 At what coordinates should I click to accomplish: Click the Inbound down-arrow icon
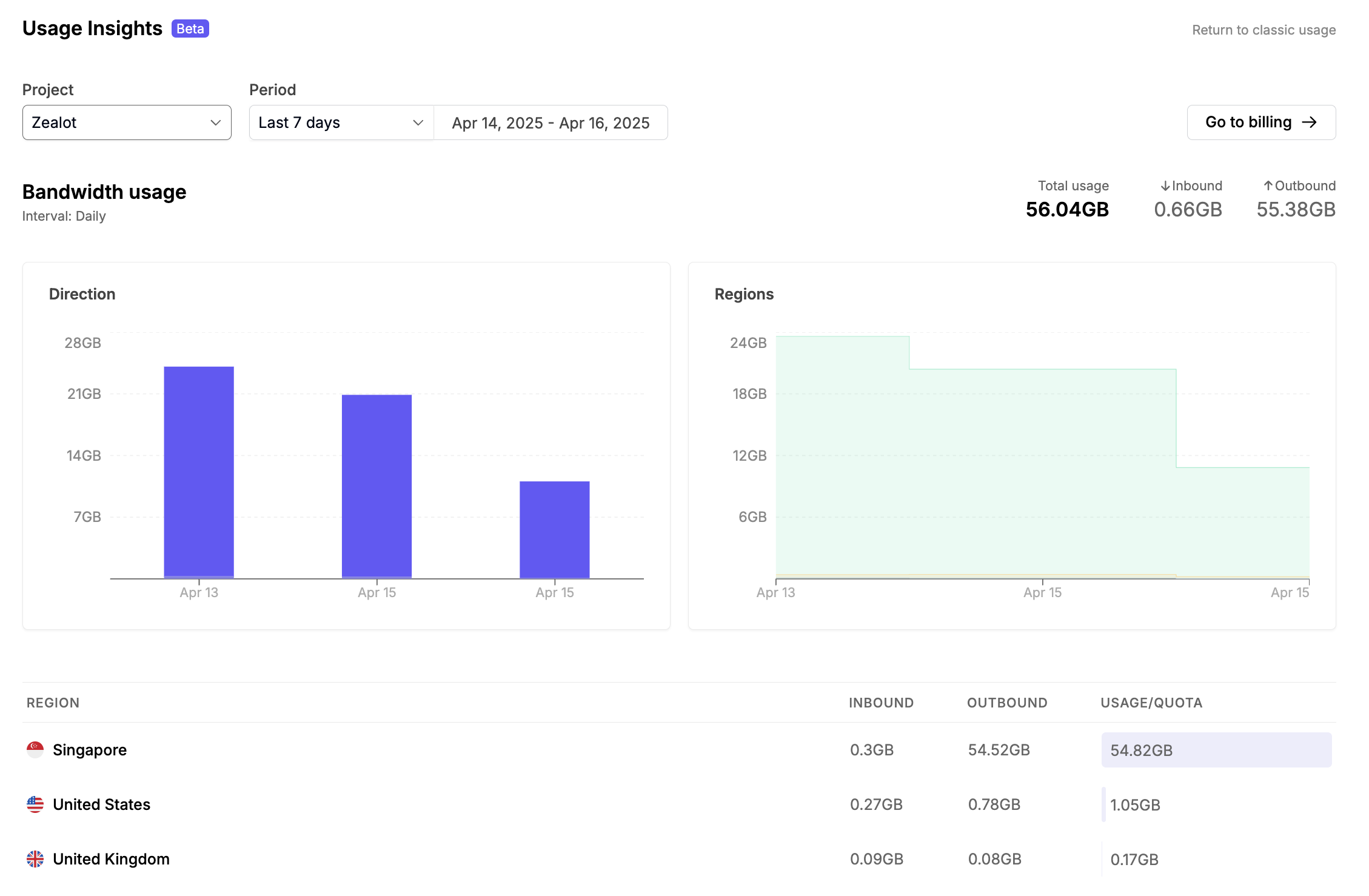point(1165,186)
